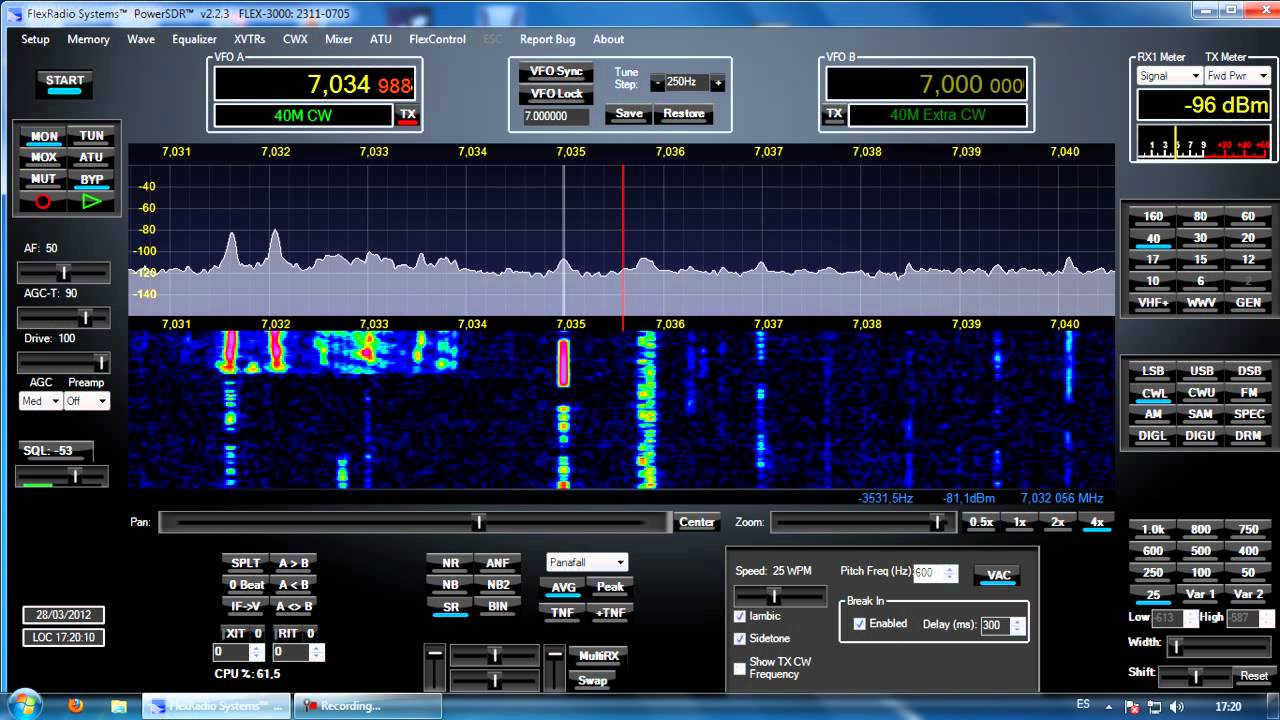Launch Firefox from the taskbar

(x=76, y=706)
